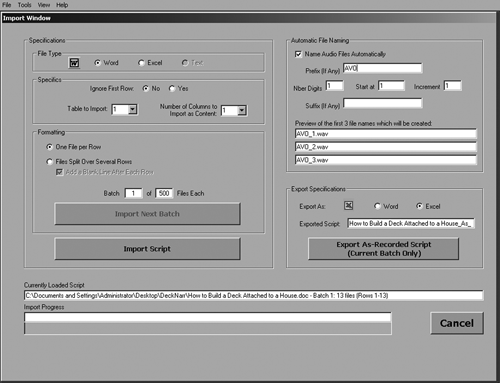Toggle Name Audio Files Automatically checkbox

(x=298, y=54)
